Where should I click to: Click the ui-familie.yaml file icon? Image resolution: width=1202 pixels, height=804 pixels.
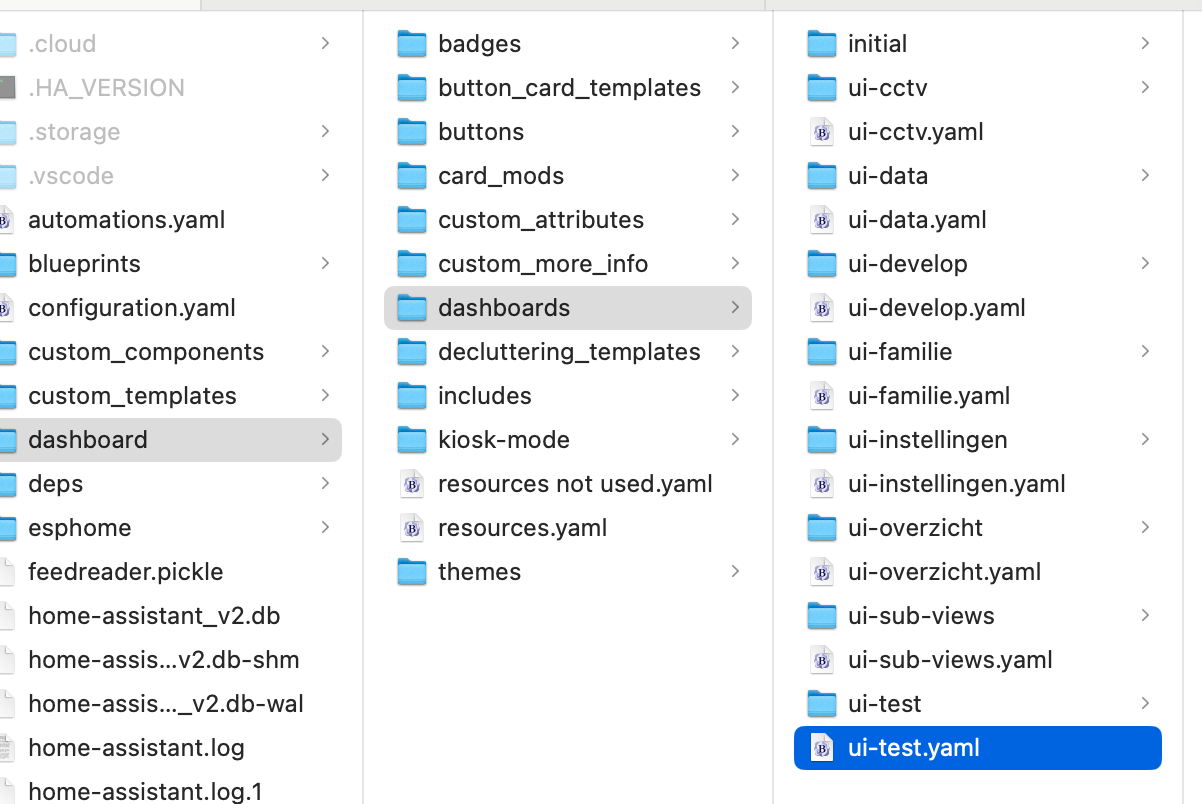click(x=822, y=396)
